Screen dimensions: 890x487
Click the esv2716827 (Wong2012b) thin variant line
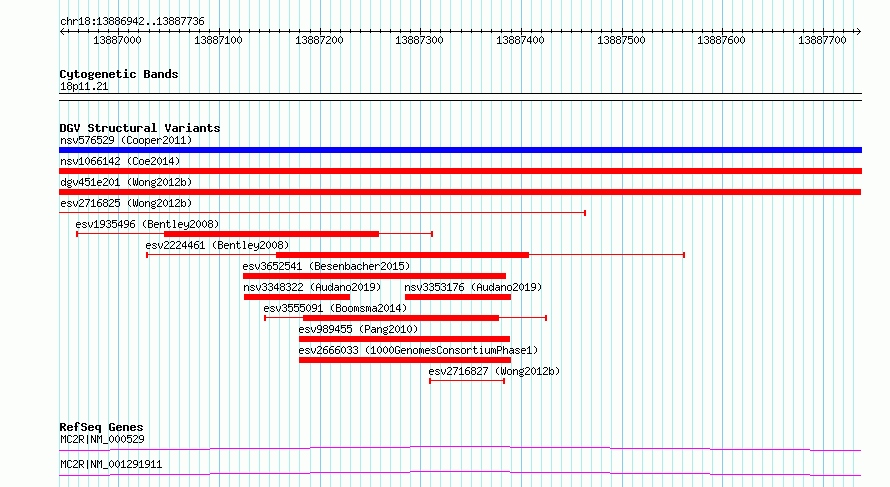[467, 381]
